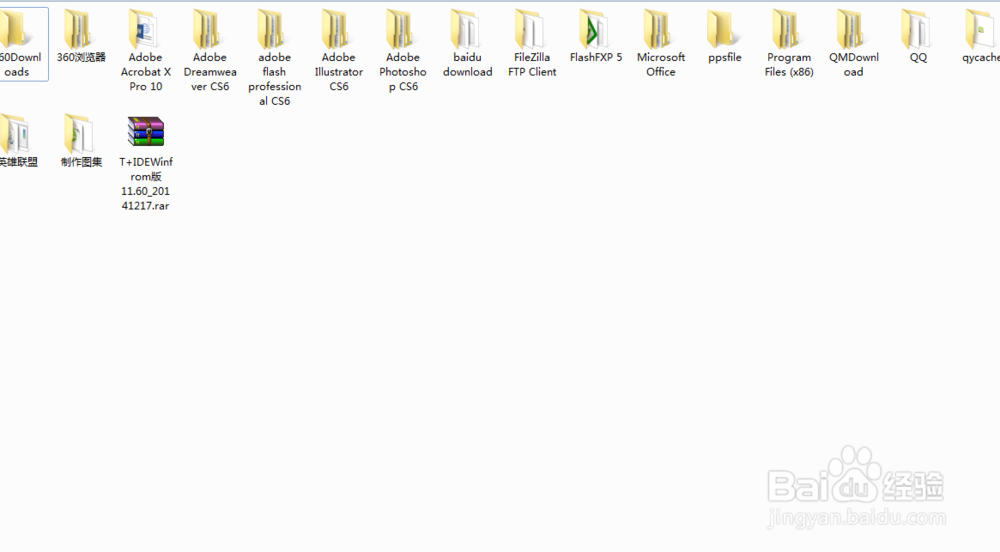Select the FlashFXP 5 folder icon

596,29
